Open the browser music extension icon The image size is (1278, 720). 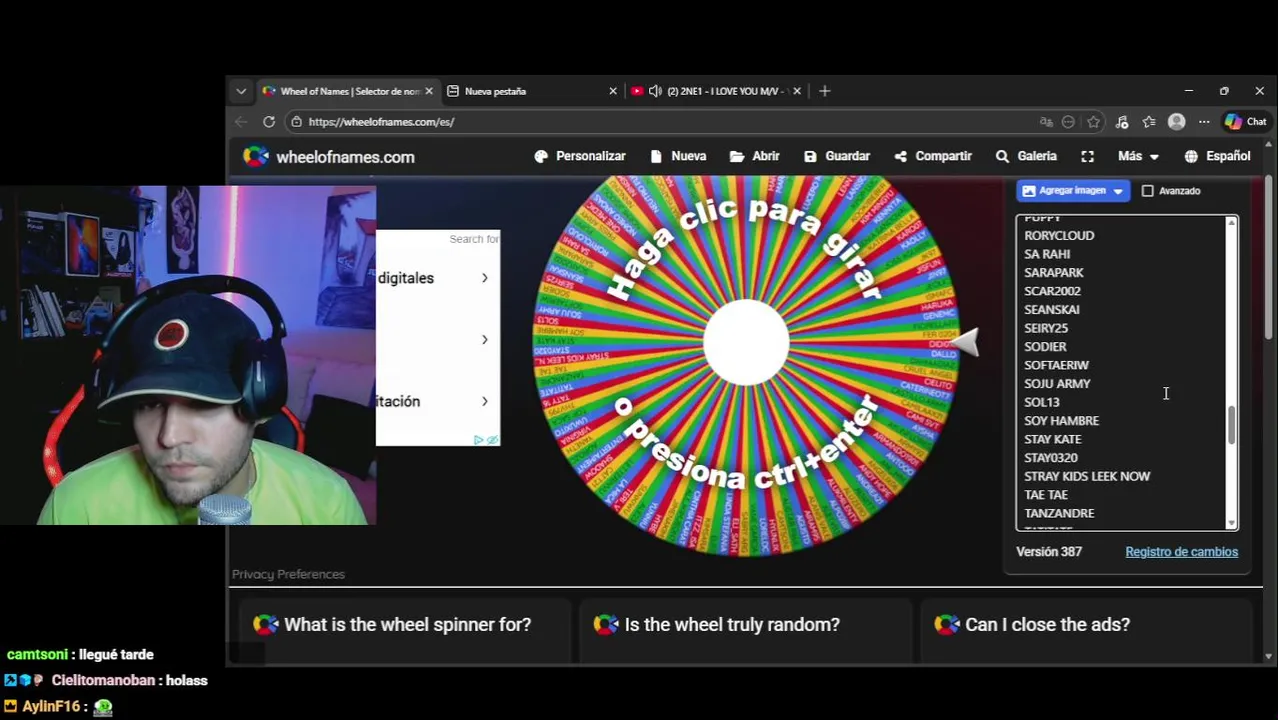(1122, 122)
